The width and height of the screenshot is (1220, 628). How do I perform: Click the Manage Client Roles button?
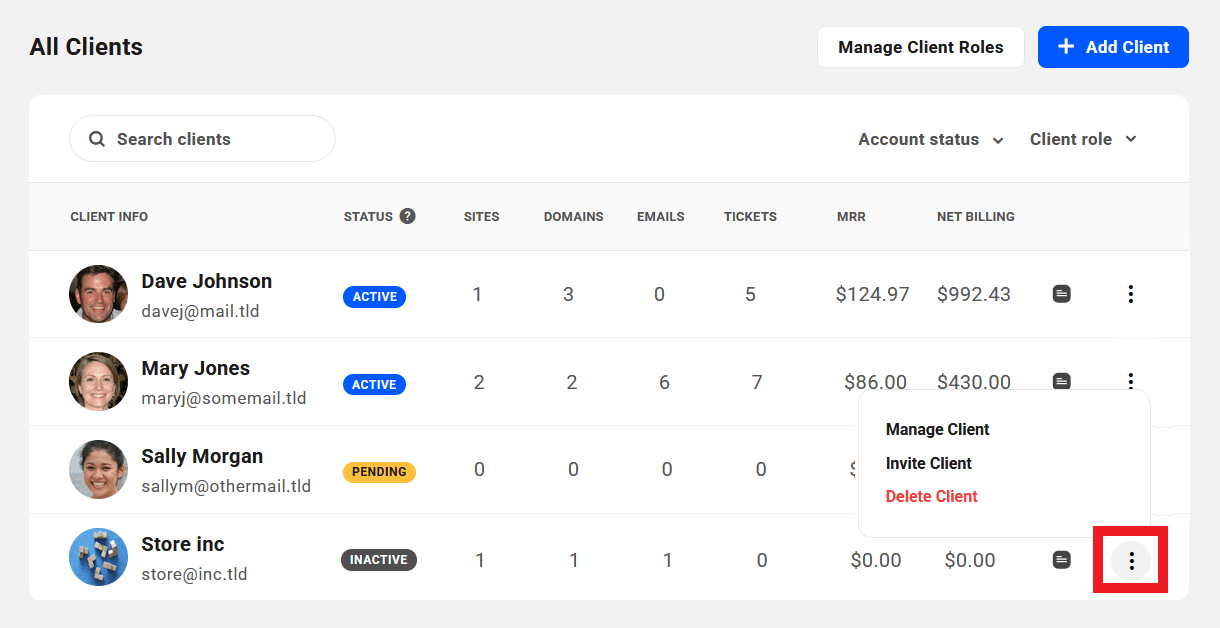point(921,47)
